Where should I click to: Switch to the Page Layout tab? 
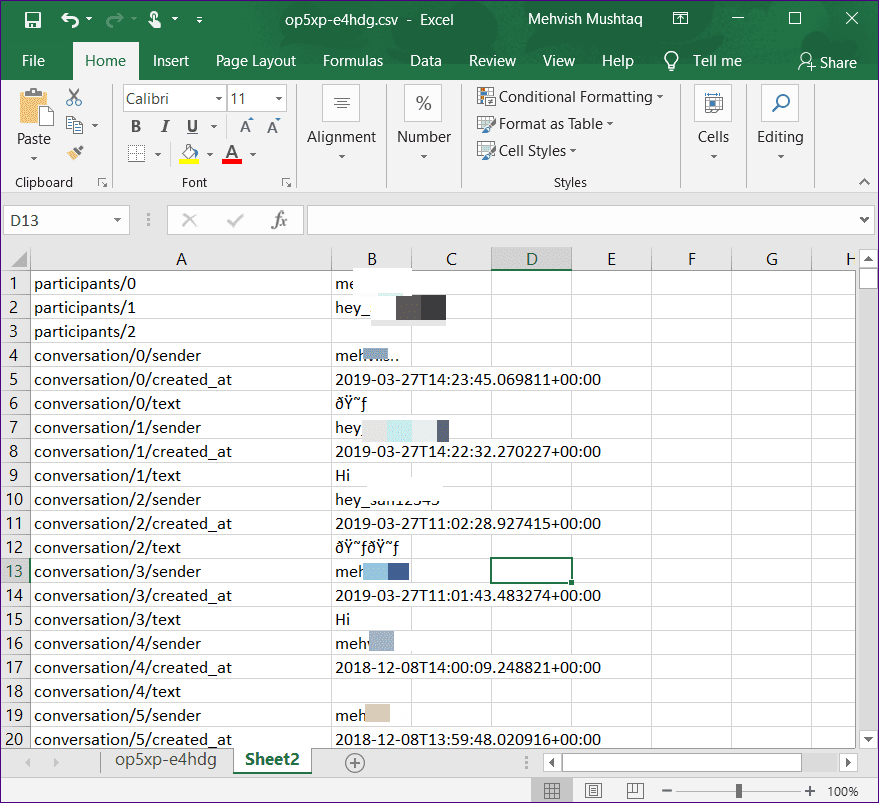[256, 61]
